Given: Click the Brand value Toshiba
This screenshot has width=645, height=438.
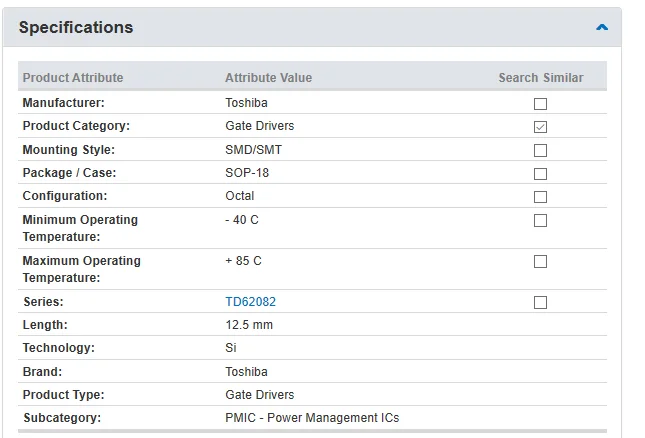Looking at the screenshot, I should tap(246, 371).
